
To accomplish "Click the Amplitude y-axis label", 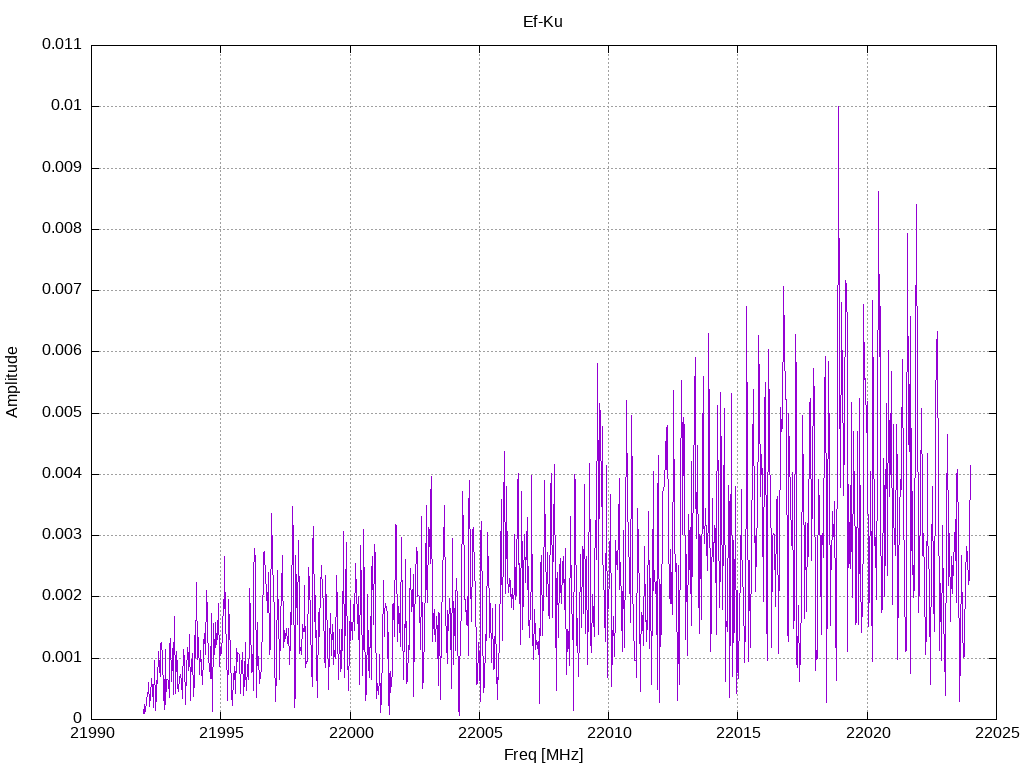I will tap(12, 382).
